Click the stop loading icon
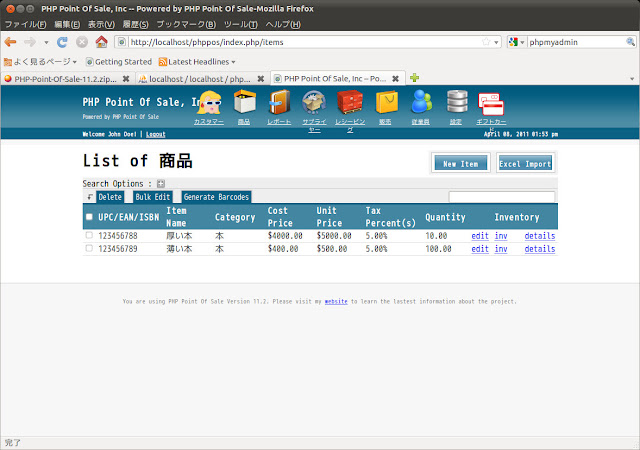The image size is (640, 450). pyautogui.click(x=82, y=42)
